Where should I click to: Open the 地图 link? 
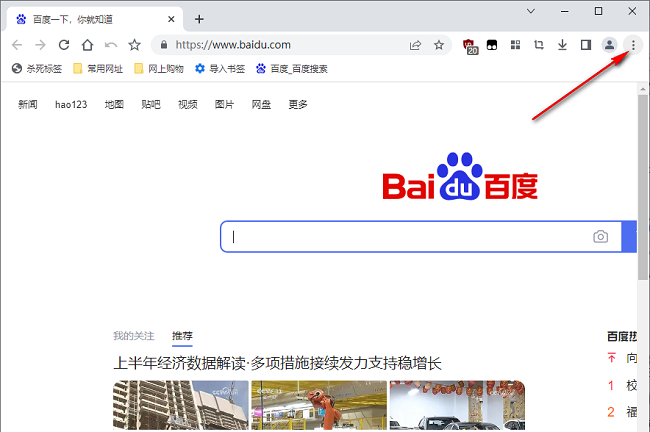[114, 104]
